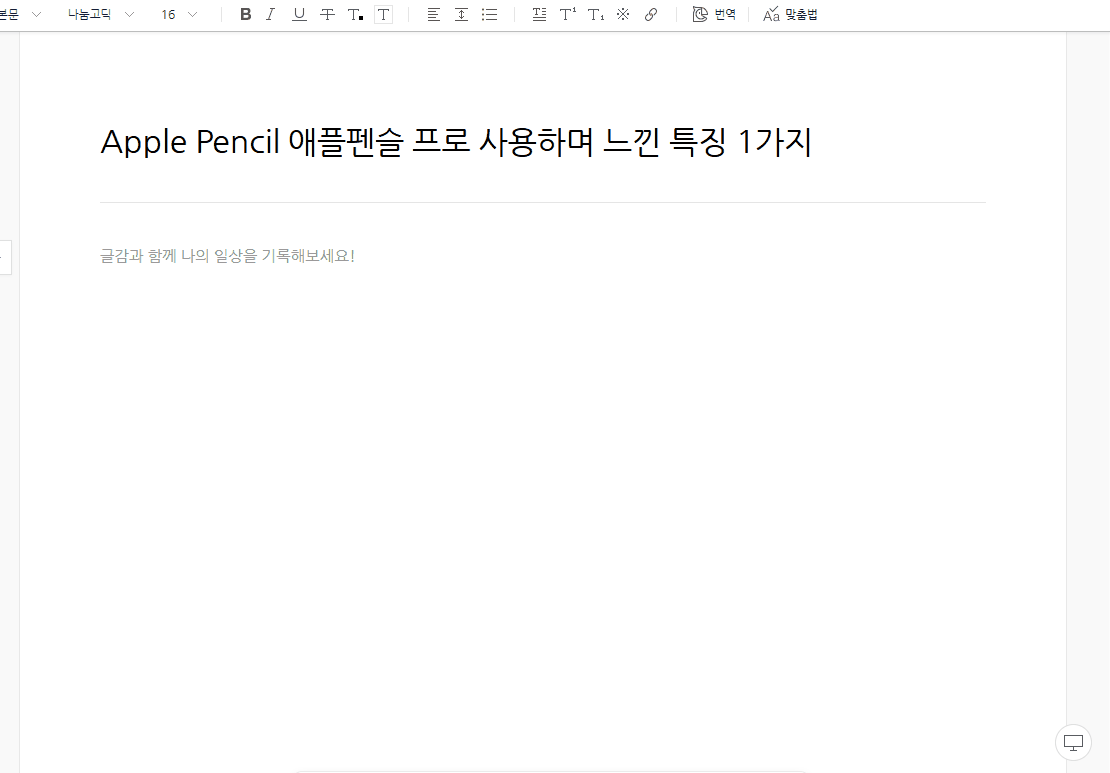Expand the collapsed left side panel tab
Image resolution: width=1110 pixels, height=773 pixels.
pos(5,257)
